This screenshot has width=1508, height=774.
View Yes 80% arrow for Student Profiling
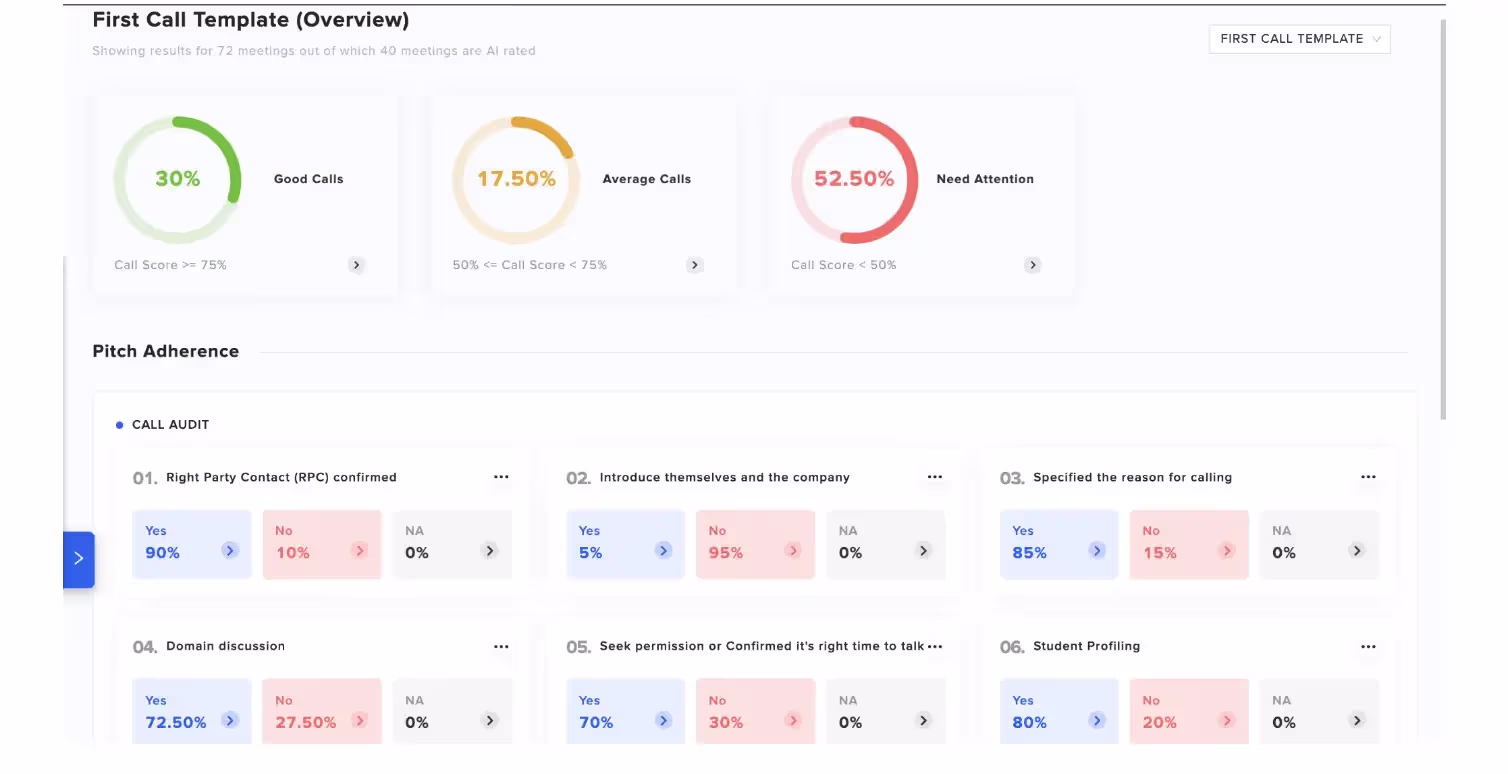click(x=1097, y=720)
